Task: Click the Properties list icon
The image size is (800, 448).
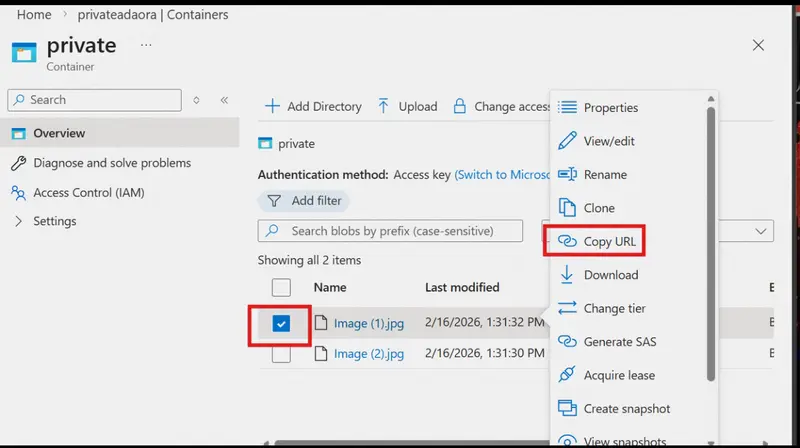Action: (x=567, y=107)
